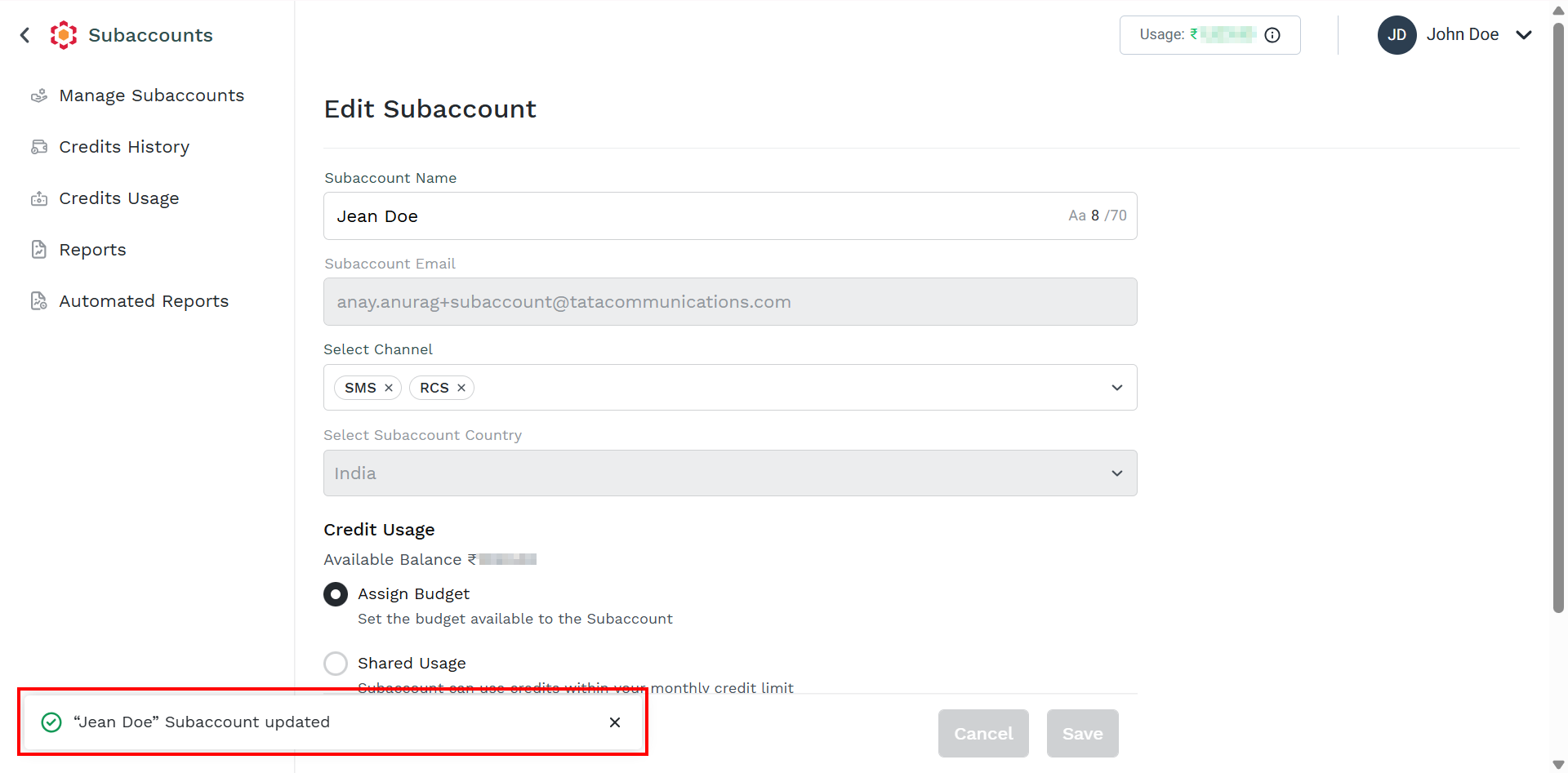
Task: Click the Manage Subaccounts sidebar icon
Action: [x=39, y=96]
